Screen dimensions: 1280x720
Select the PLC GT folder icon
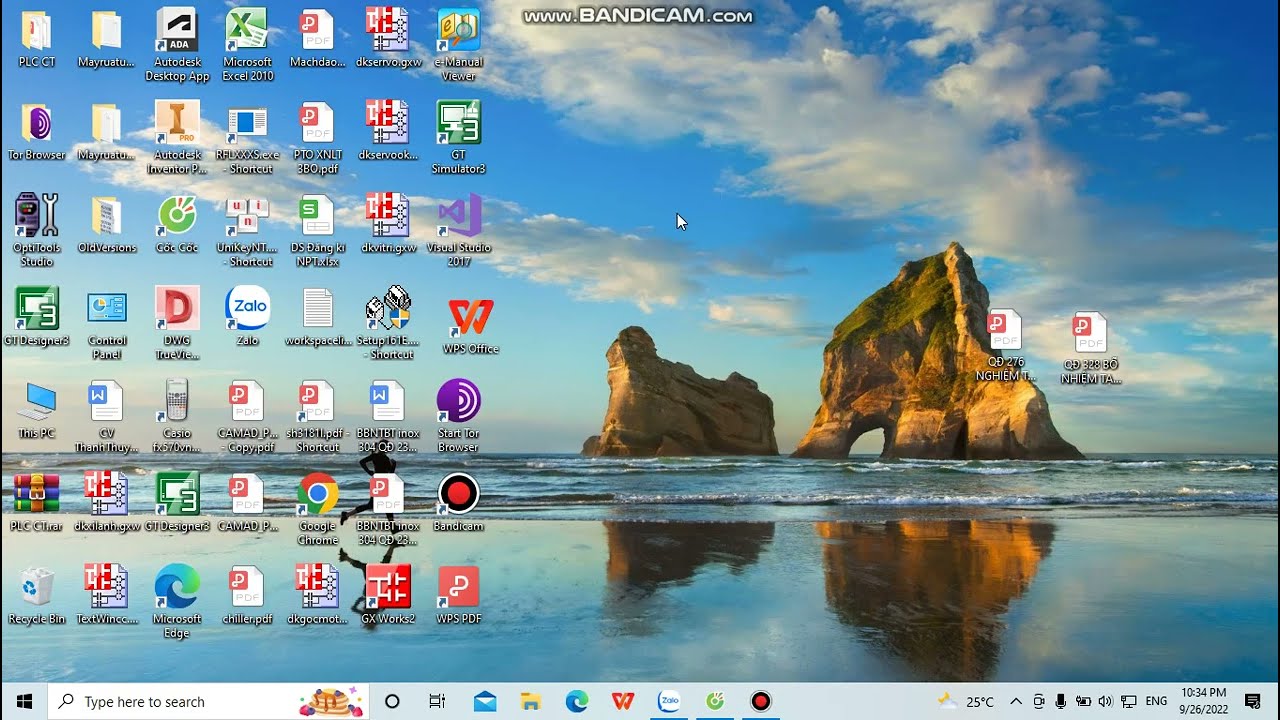point(37,37)
